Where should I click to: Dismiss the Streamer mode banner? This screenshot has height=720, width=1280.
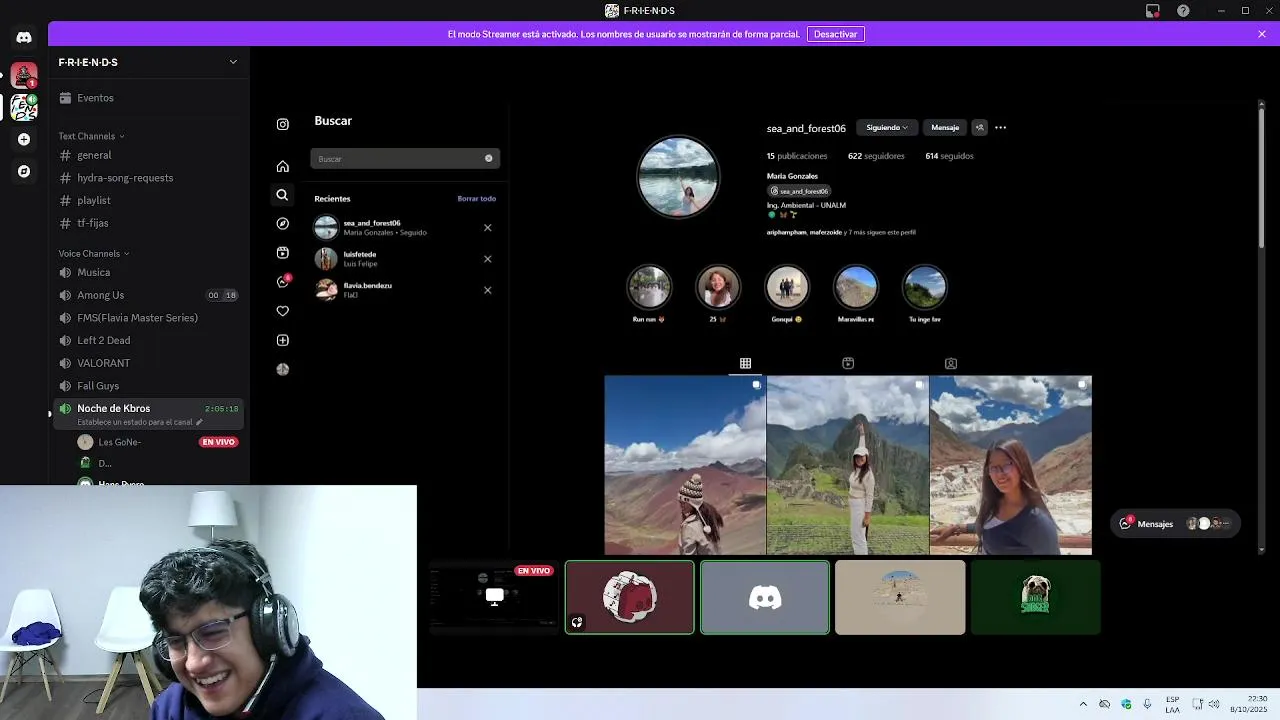(x=1262, y=34)
